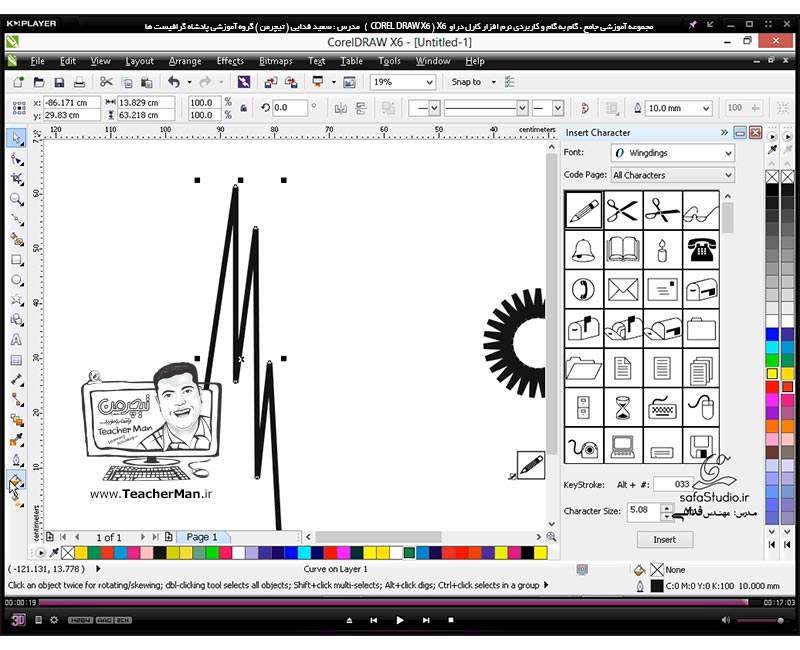Play the video in KMPlayer

pyautogui.click(x=399, y=620)
